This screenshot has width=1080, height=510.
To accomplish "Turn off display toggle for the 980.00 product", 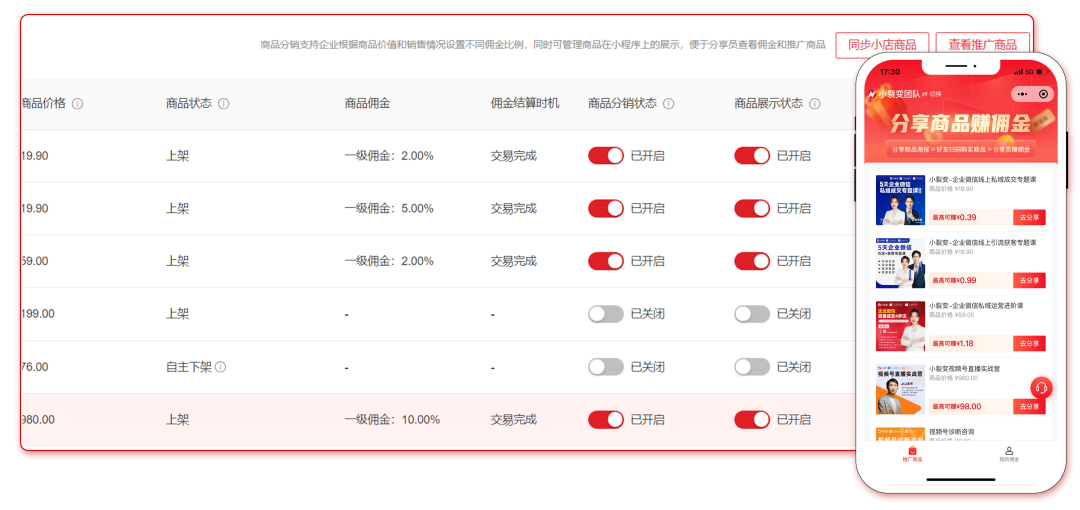I will [x=752, y=420].
